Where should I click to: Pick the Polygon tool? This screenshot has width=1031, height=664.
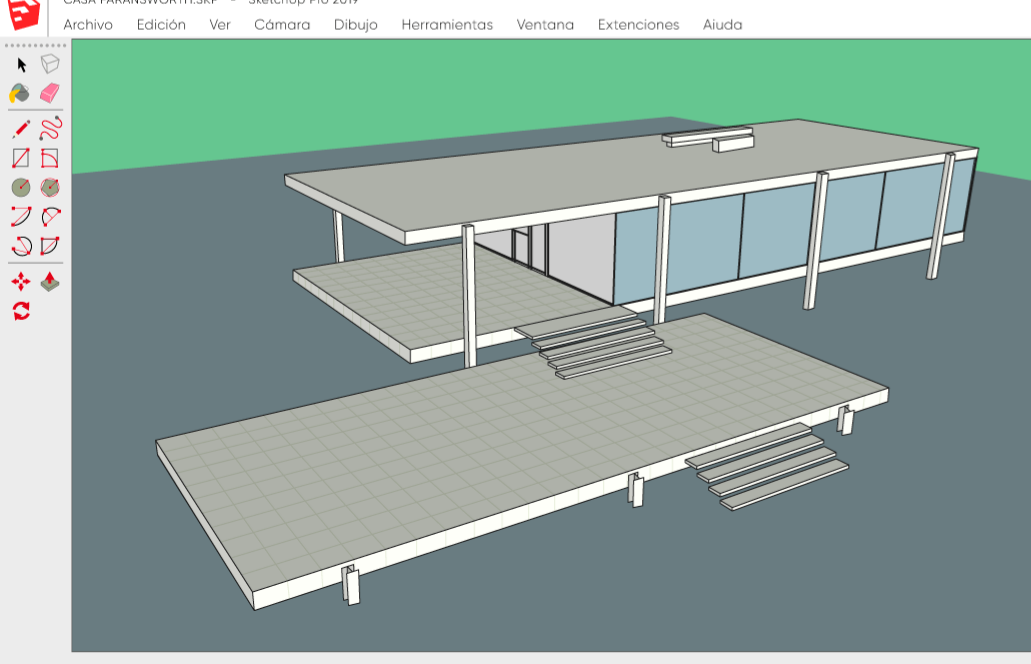[50, 187]
